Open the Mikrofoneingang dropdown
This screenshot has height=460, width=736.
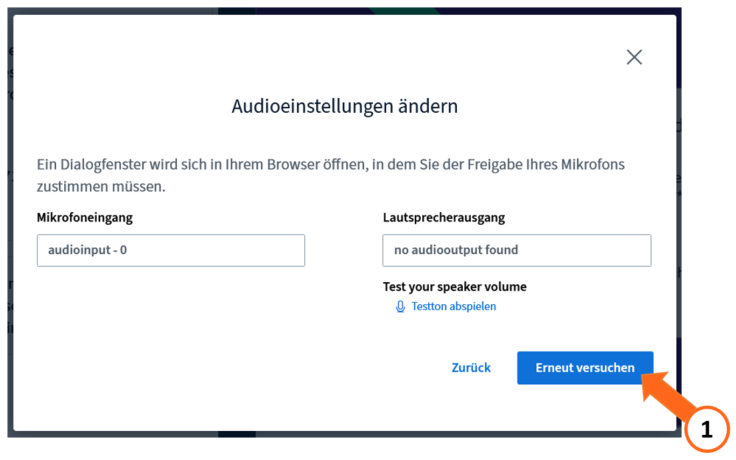(171, 250)
